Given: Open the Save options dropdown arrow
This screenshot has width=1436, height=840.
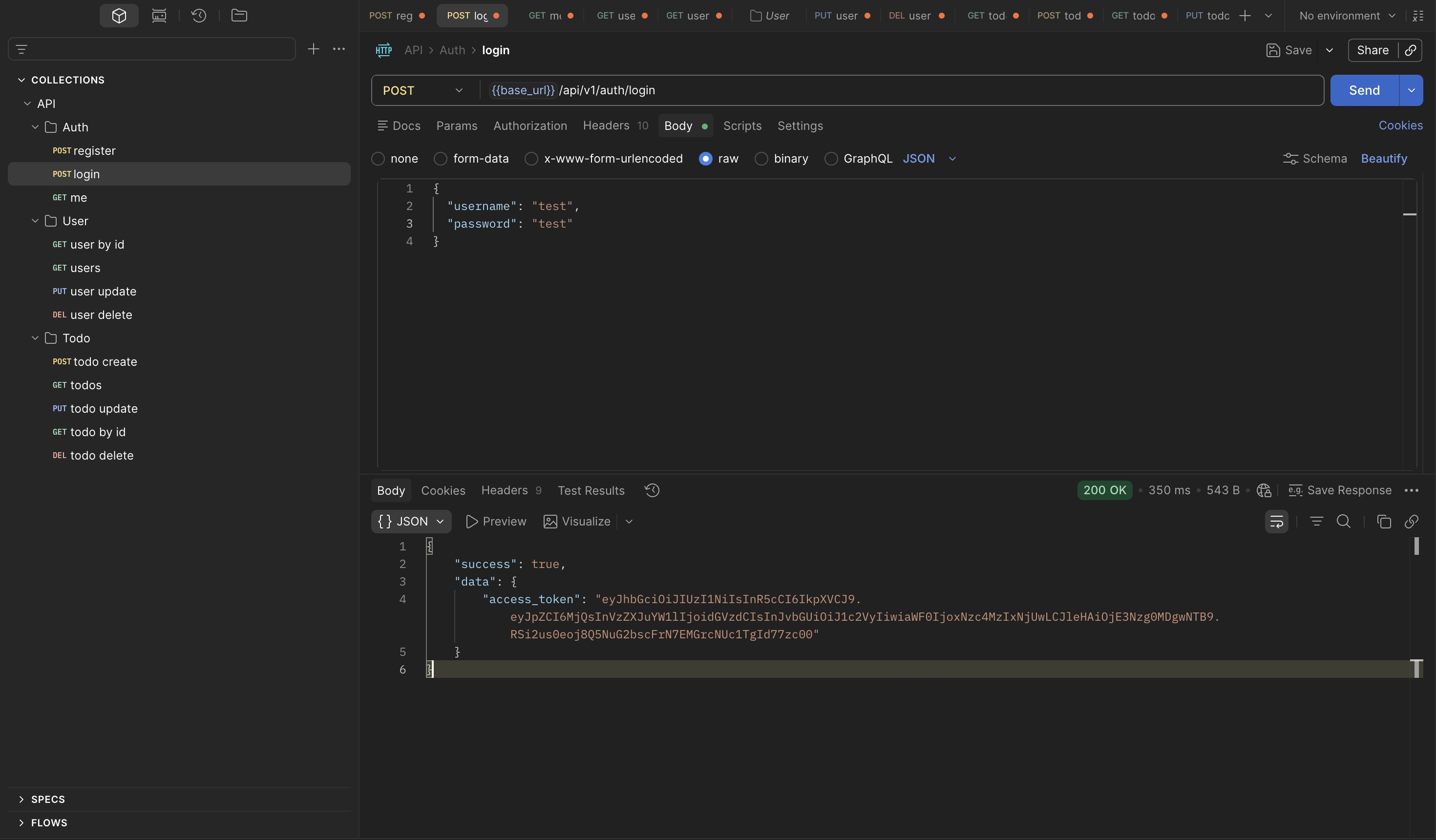Looking at the screenshot, I should (1330, 50).
